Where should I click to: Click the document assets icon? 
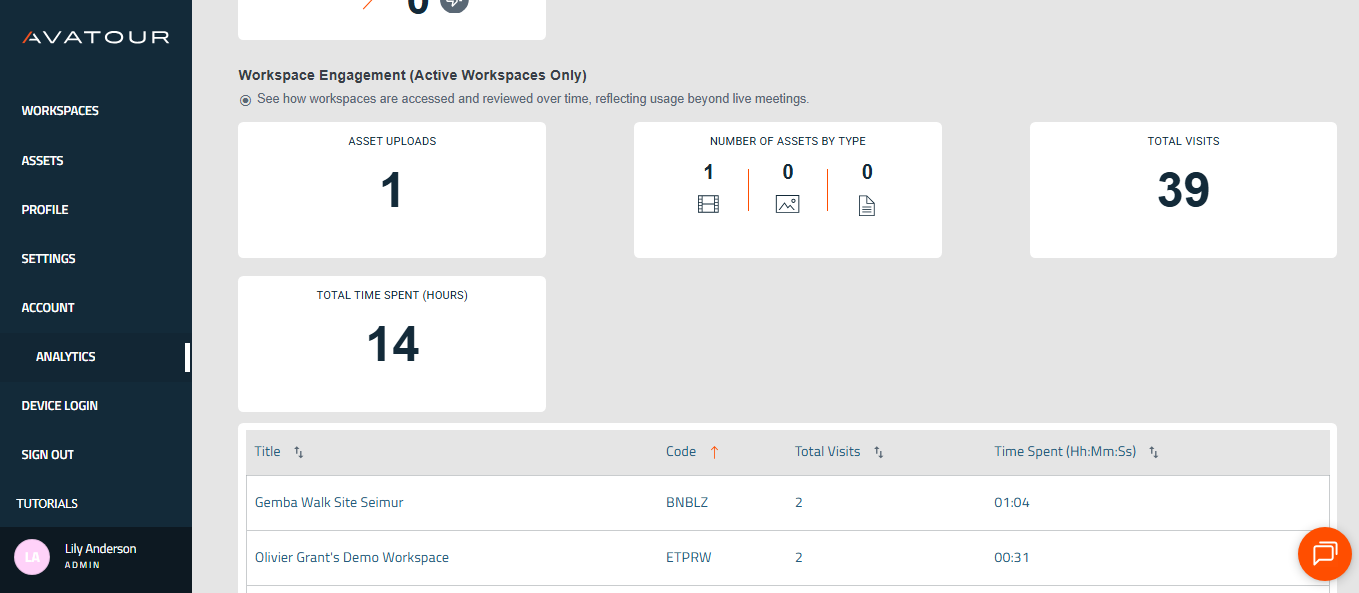pos(866,204)
